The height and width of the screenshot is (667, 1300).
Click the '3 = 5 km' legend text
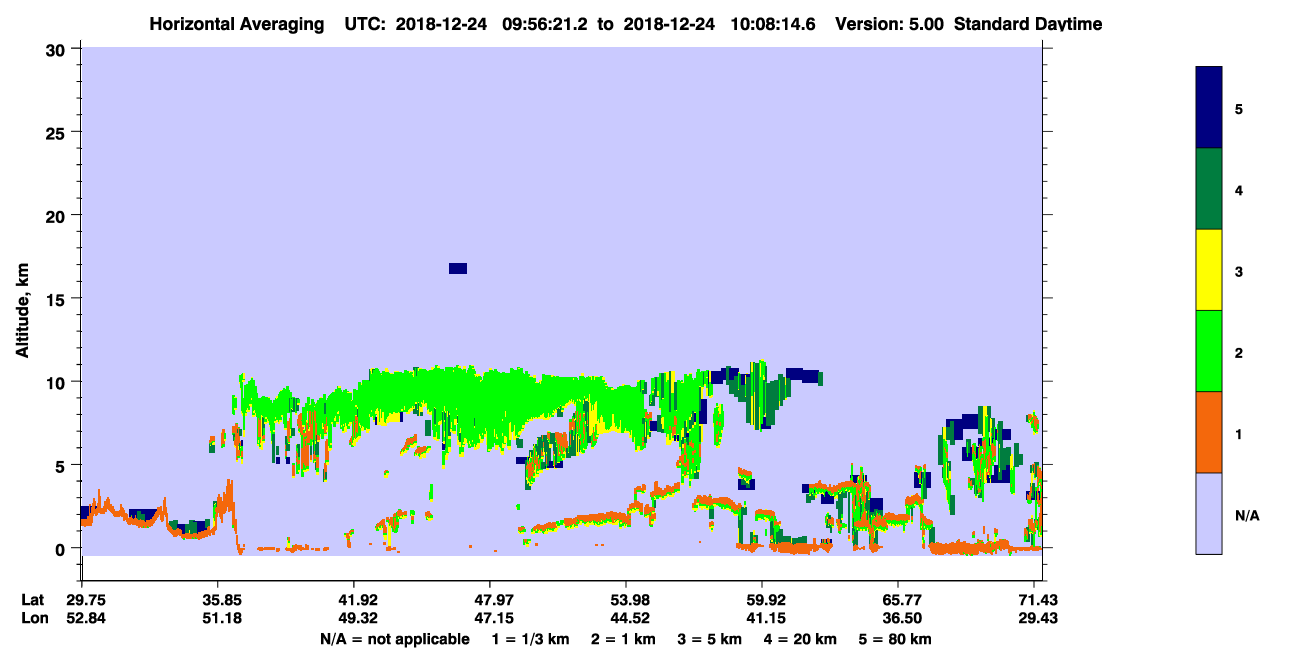(x=709, y=639)
